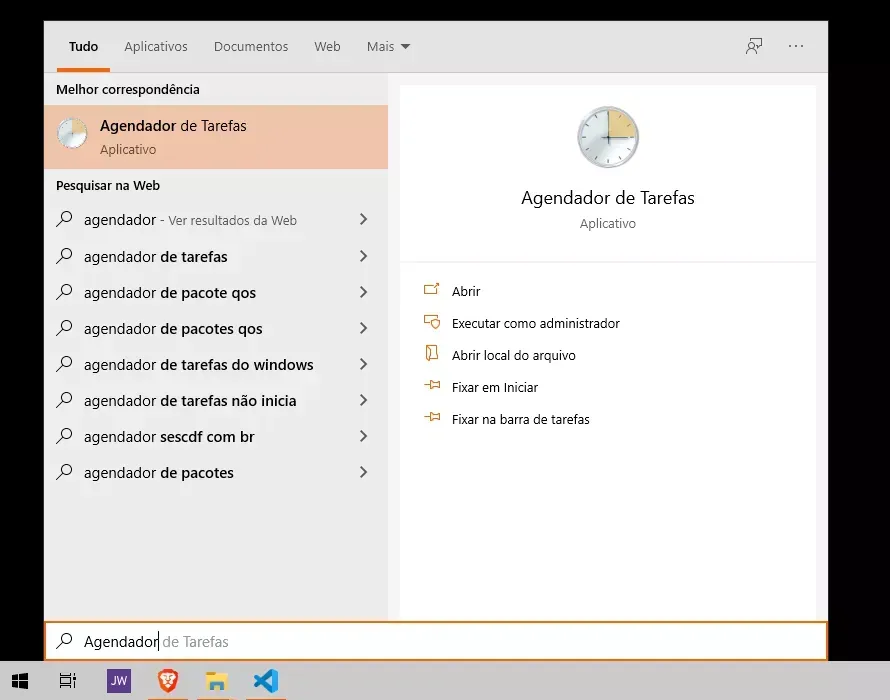Expand the 'agendador de tarefas do windows' arrow
The image size is (890, 700).
(363, 364)
